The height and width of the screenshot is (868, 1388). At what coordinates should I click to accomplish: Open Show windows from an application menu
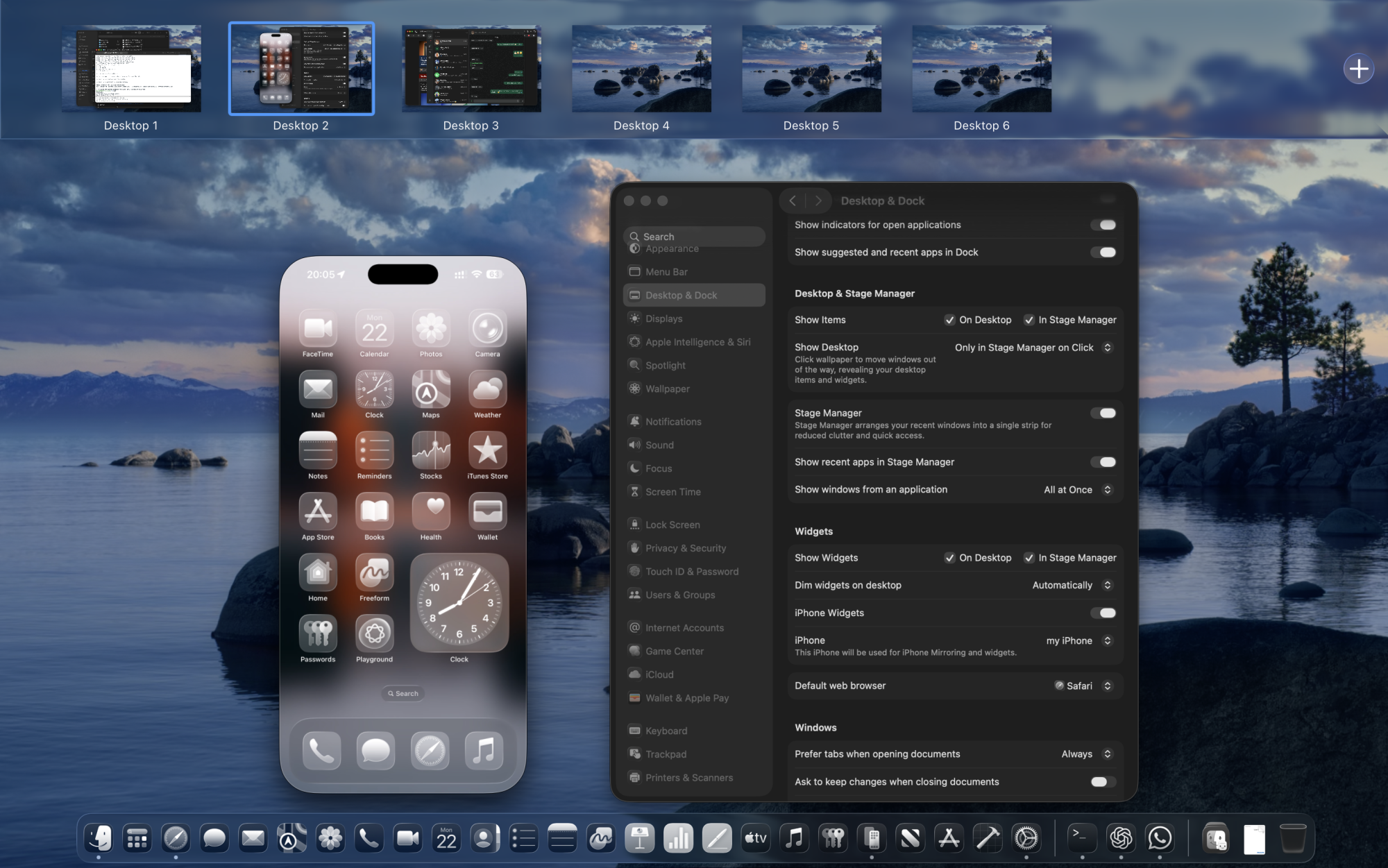click(x=1078, y=490)
